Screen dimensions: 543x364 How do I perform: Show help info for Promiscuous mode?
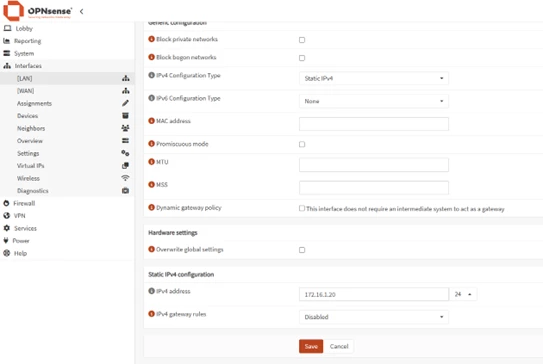click(x=151, y=144)
